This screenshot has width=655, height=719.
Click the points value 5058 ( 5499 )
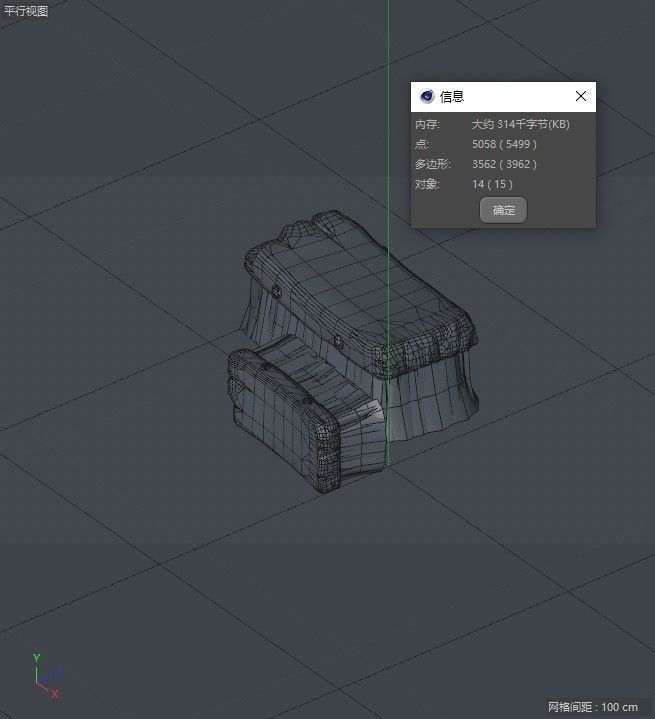pyautogui.click(x=504, y=144)
